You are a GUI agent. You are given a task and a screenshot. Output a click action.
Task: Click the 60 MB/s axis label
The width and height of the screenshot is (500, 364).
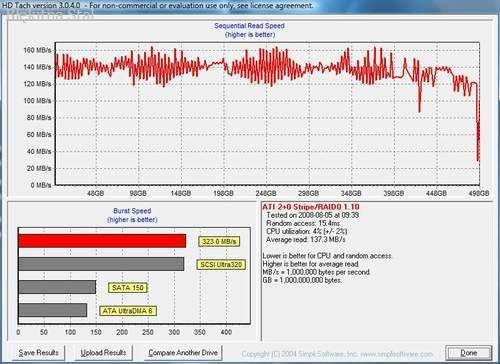click(39, 135)
